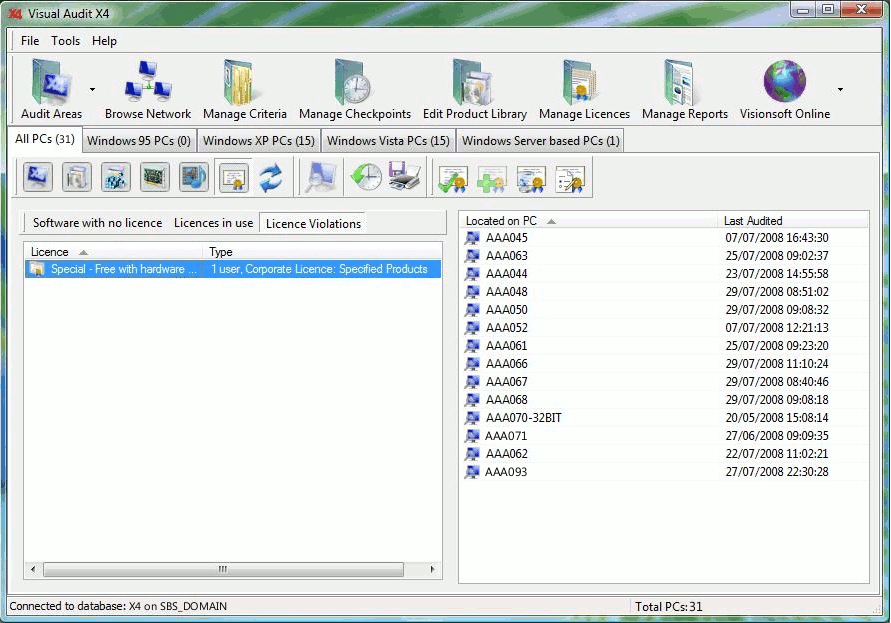Select the Licence Violations view
891x623 pixels.
click(x=313, y=223)
